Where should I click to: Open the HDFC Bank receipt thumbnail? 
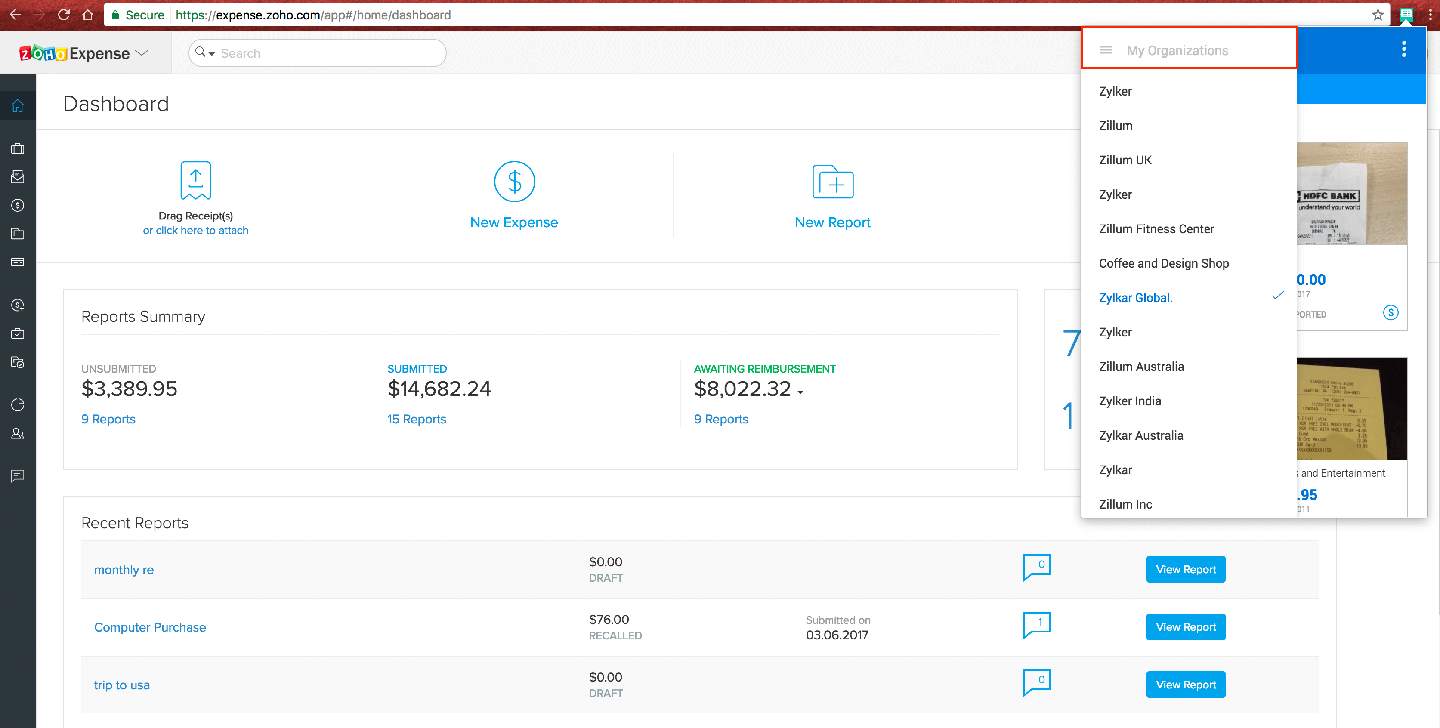[1351, 193]
